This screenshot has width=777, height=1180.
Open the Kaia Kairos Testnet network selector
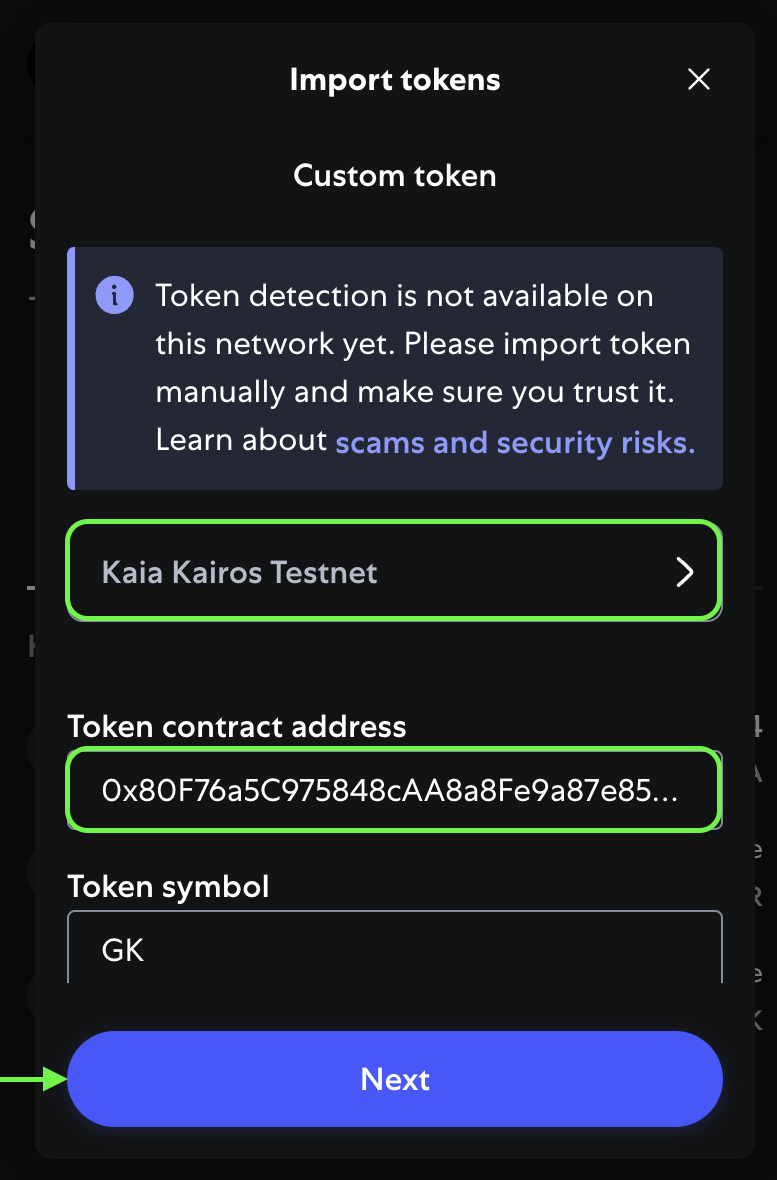pyautogui.click(x=395, y=570)
